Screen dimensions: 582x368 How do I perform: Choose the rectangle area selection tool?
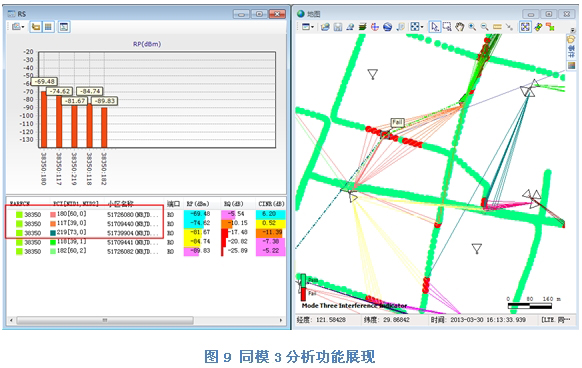pos(447,27)
